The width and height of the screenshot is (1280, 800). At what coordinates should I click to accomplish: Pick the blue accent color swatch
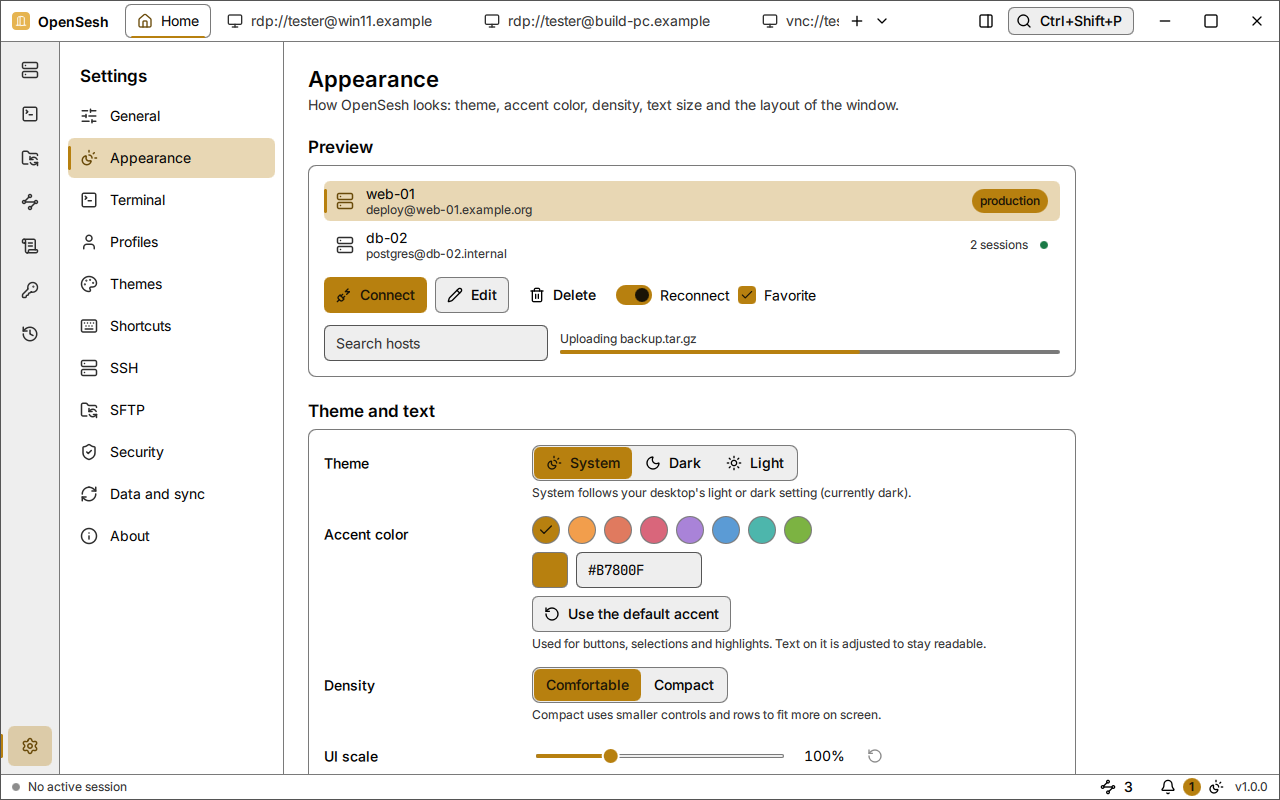point(726,530)
